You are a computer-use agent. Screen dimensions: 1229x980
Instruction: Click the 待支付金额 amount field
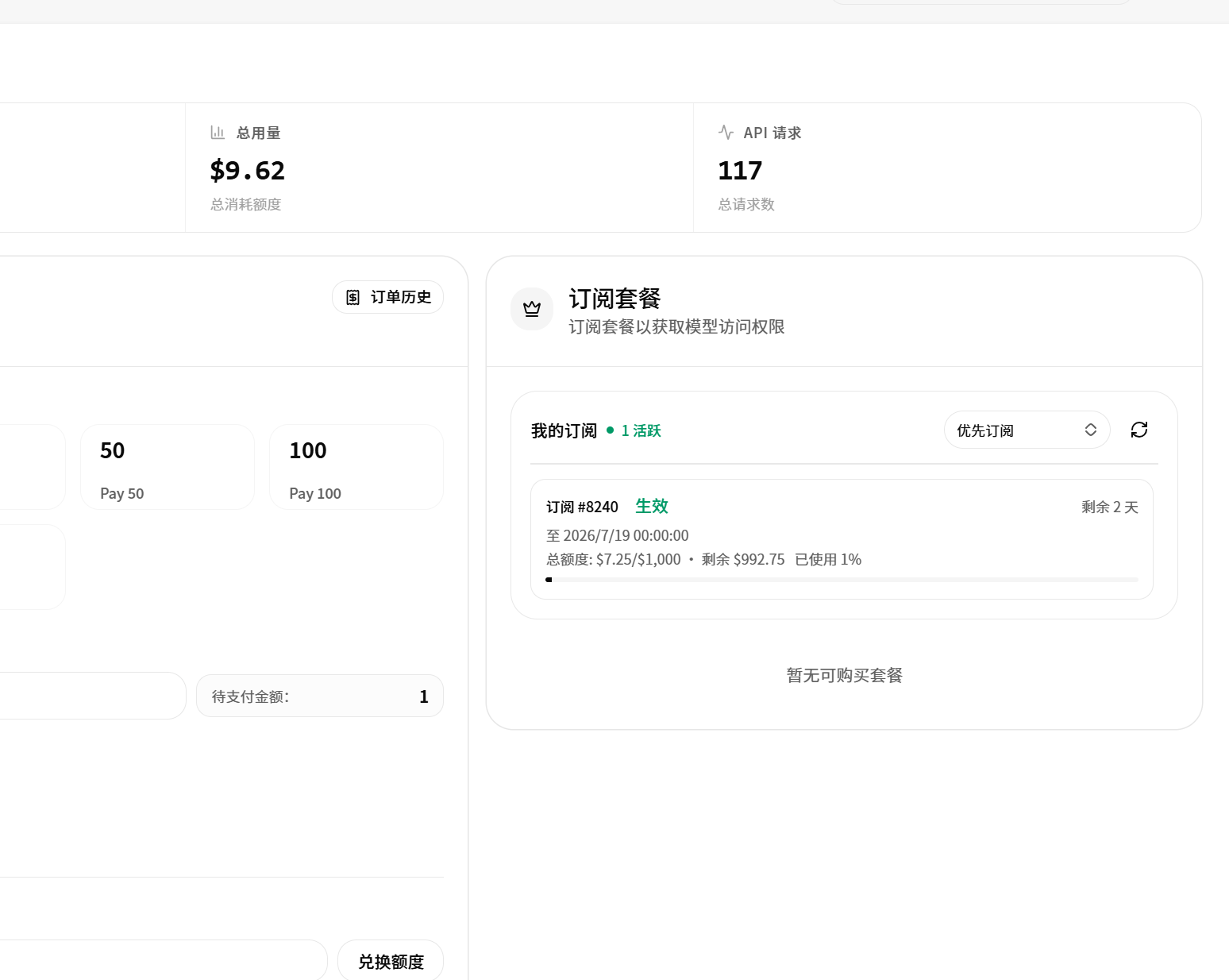point(320,696)
